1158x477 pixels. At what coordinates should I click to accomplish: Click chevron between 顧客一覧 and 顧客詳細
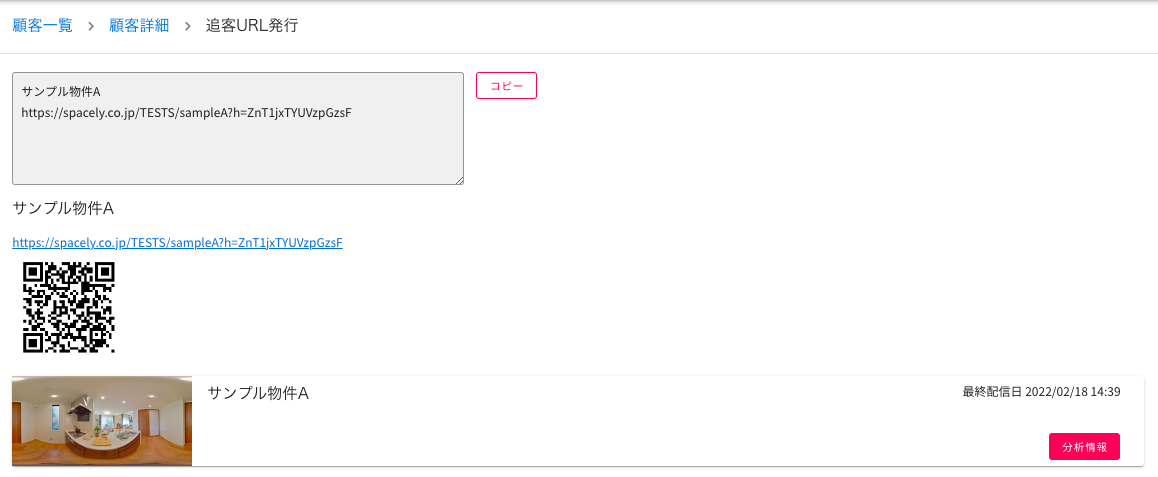91,26
